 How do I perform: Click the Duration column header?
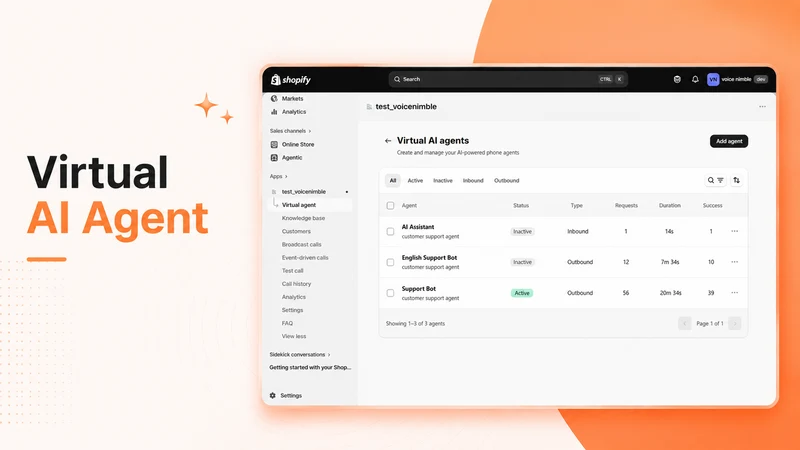pos(669,206)
